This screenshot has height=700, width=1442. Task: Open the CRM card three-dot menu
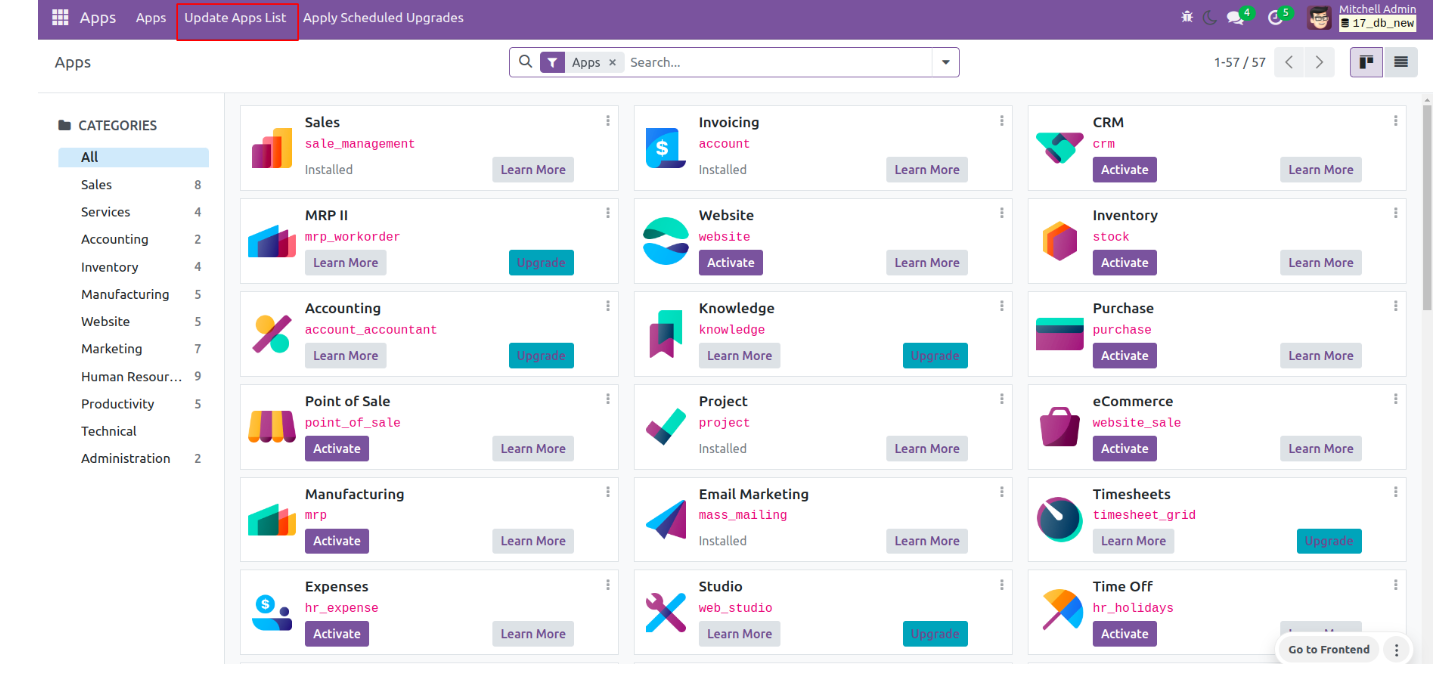point(1396,121)
